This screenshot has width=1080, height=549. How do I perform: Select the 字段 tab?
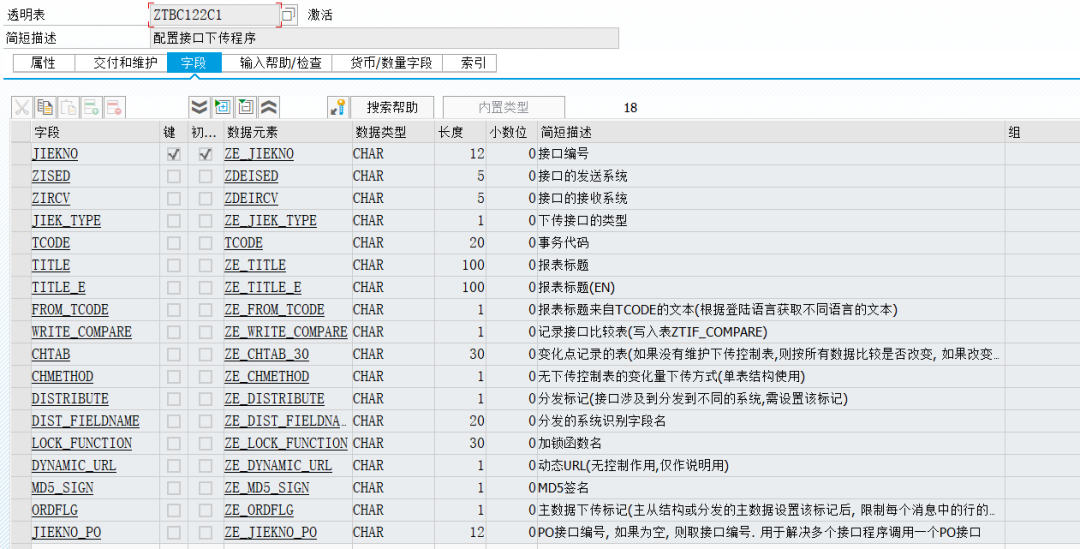point(194,63)
